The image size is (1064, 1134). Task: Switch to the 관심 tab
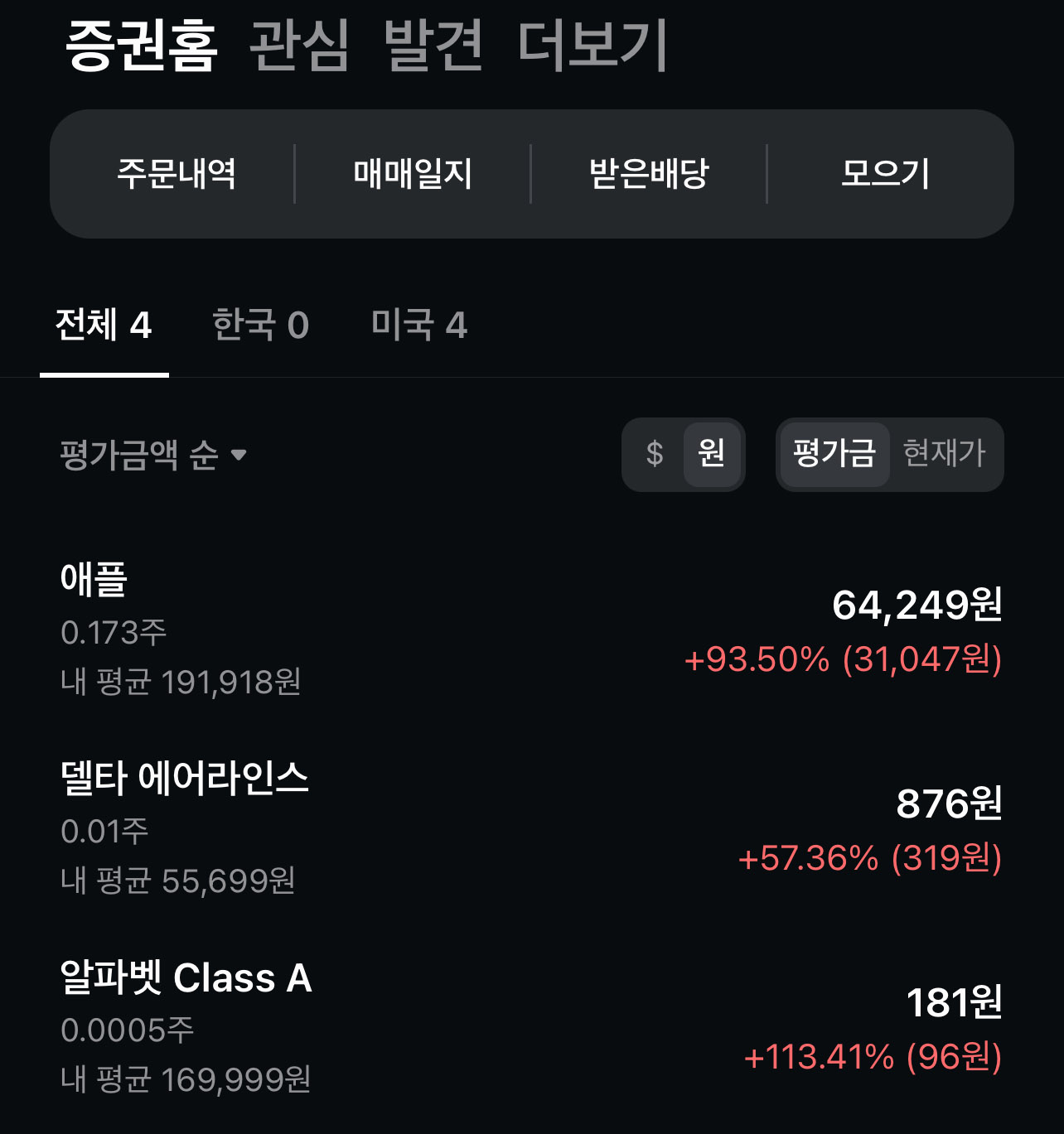[299, 46]
